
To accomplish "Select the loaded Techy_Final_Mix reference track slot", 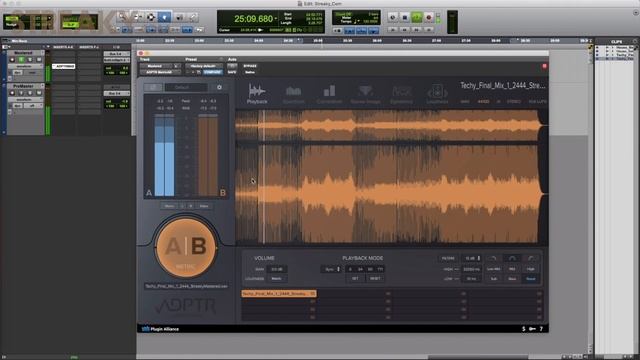I will tap(279, 293).
